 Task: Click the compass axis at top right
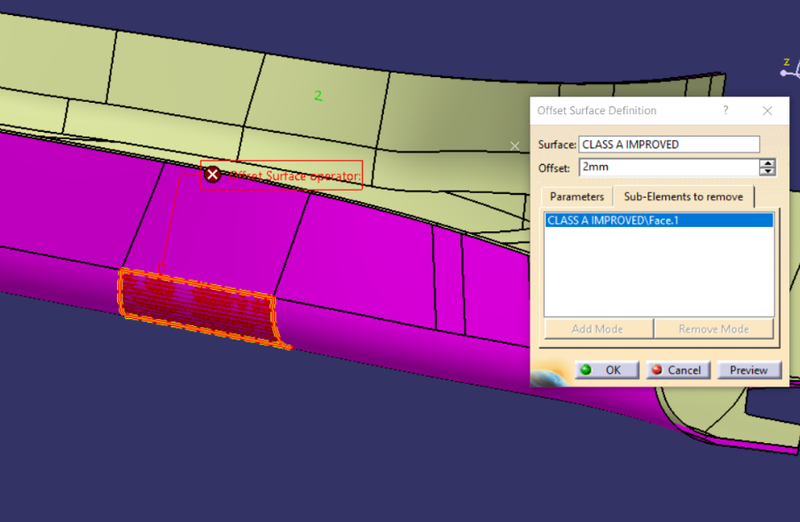click(x=790, y=68)
